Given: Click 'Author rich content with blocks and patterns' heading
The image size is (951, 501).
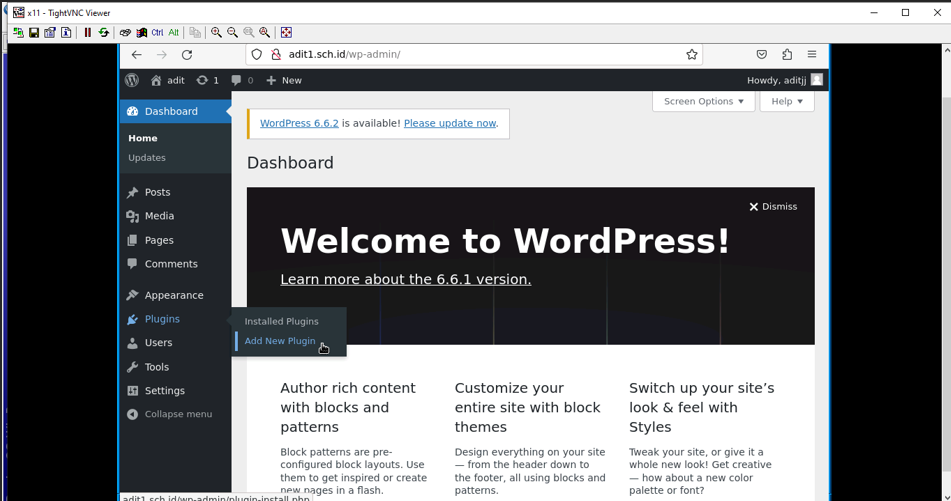Looking at the screenshot, I should [x=348, y=408].
